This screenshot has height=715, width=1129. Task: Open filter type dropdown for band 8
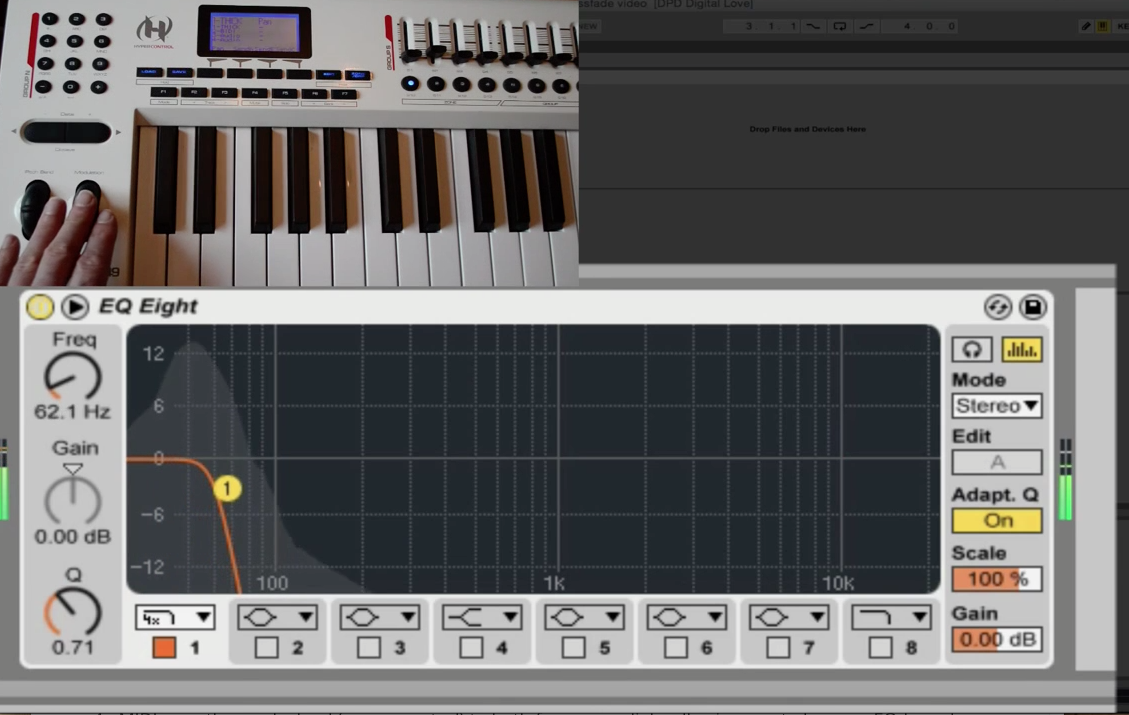(x=891, y=618)
